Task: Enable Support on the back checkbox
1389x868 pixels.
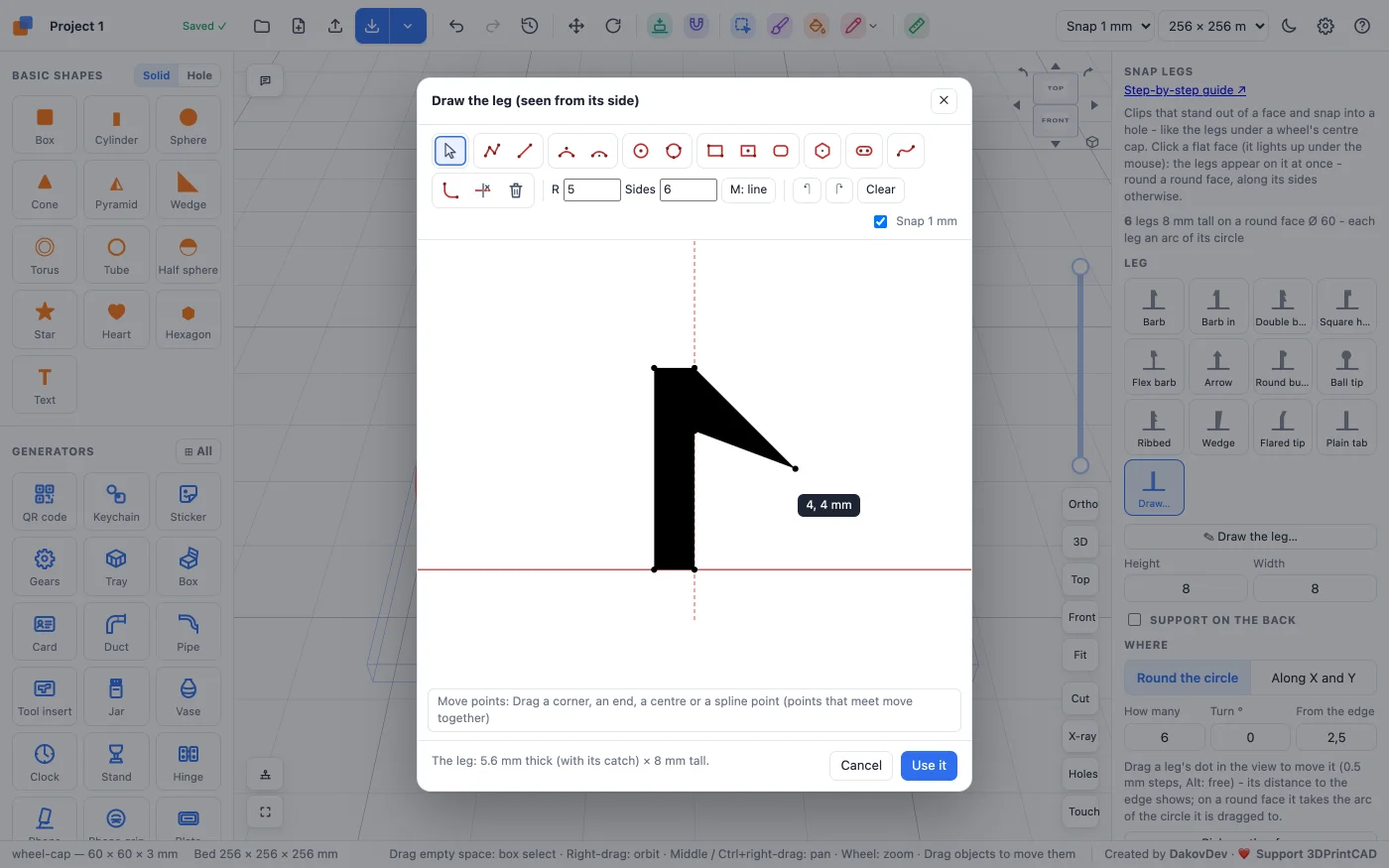Action: [x=1134, y=620]
